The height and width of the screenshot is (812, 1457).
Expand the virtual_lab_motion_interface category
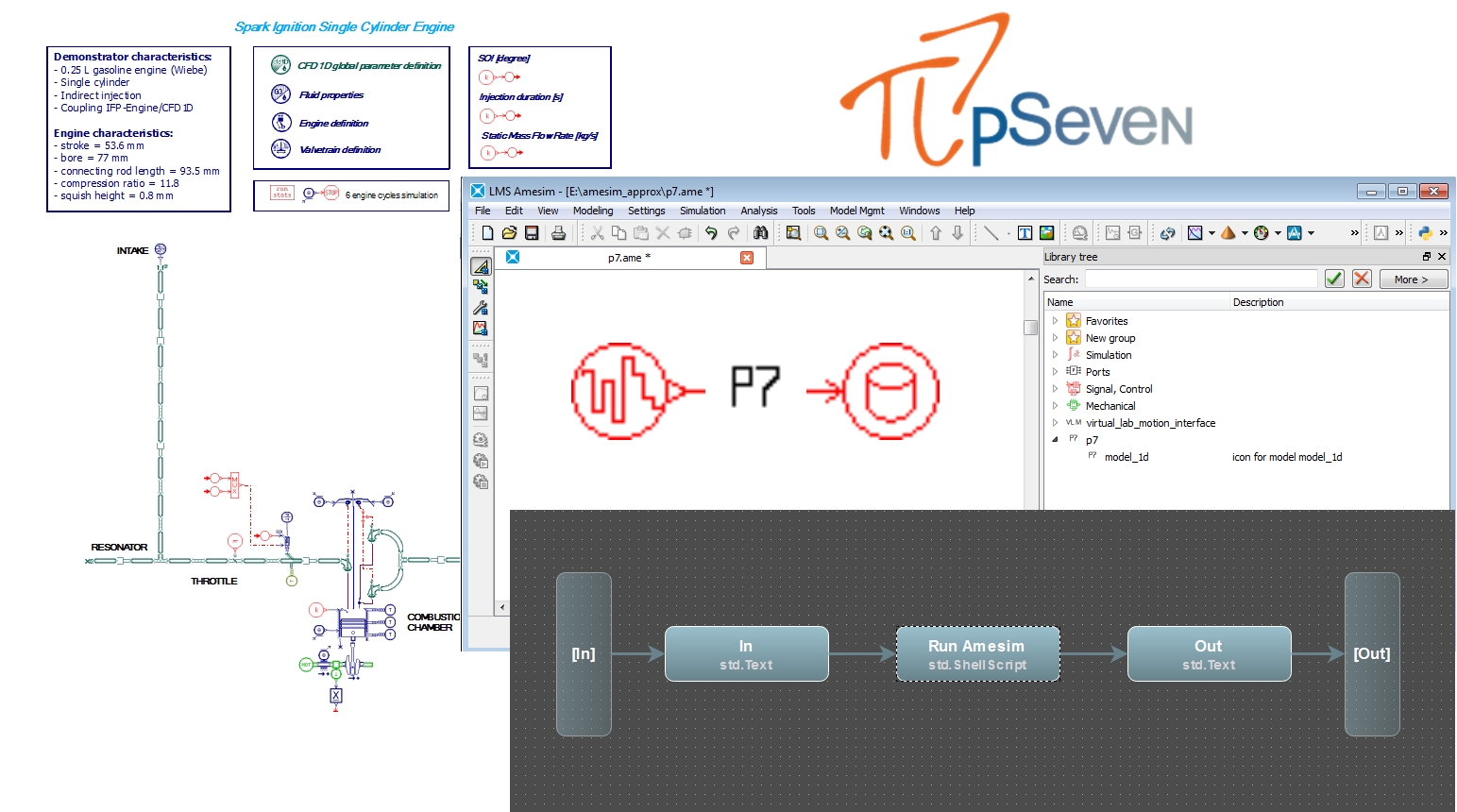coord(1055,423)
